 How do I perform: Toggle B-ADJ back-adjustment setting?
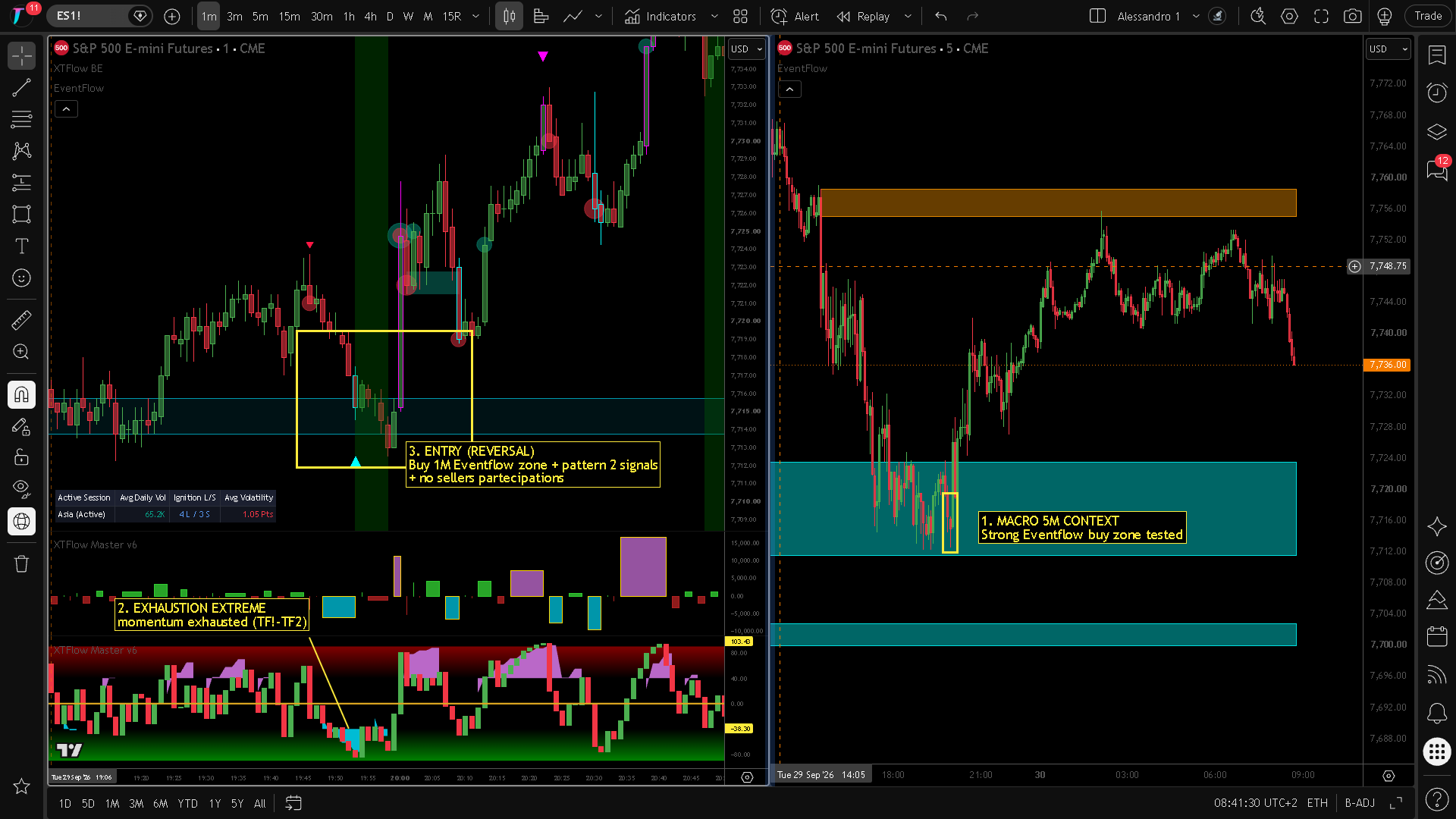pyautogui.click(x=1360, y=803)
